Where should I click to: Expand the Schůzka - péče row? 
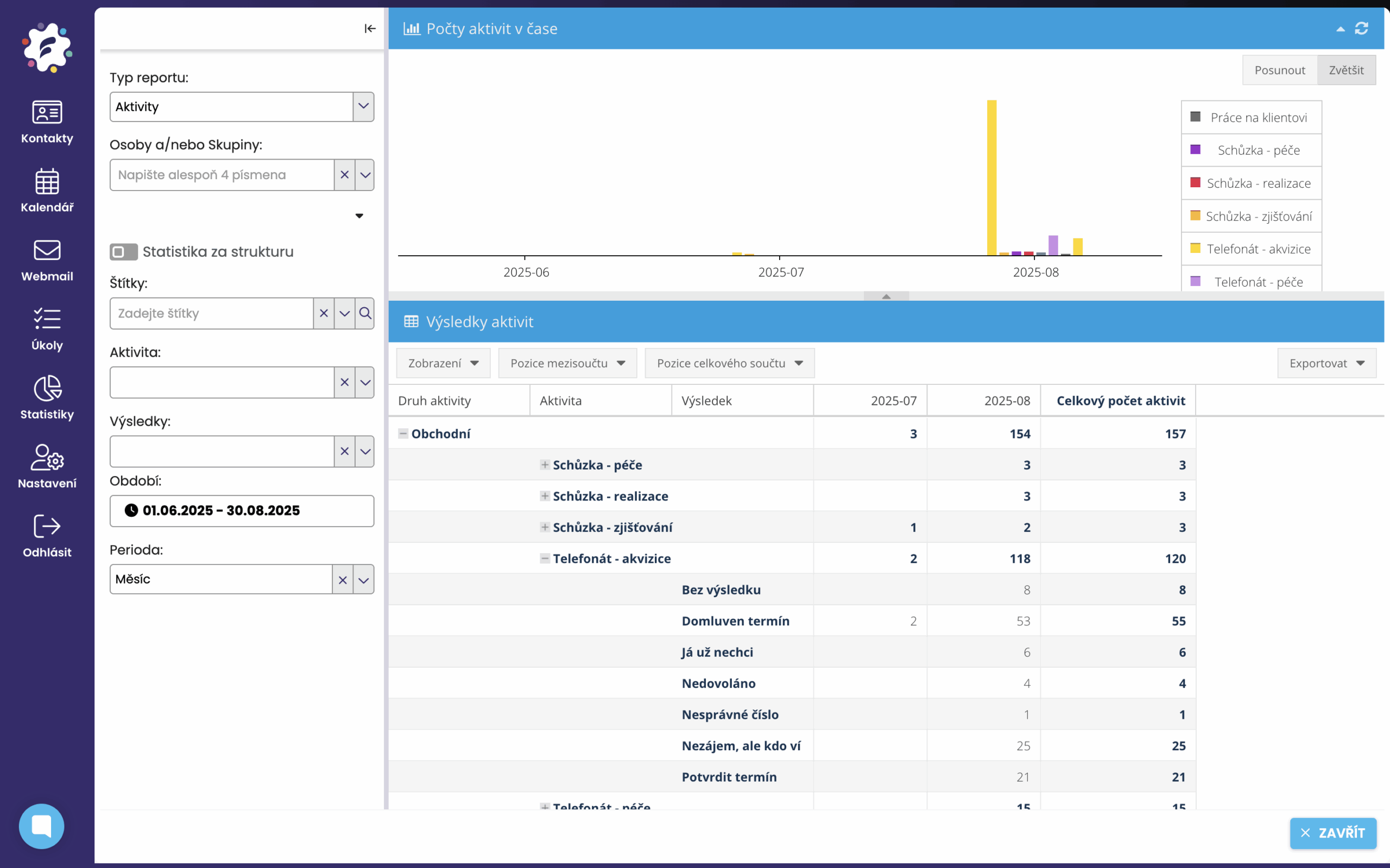click(x=544, y=465)
